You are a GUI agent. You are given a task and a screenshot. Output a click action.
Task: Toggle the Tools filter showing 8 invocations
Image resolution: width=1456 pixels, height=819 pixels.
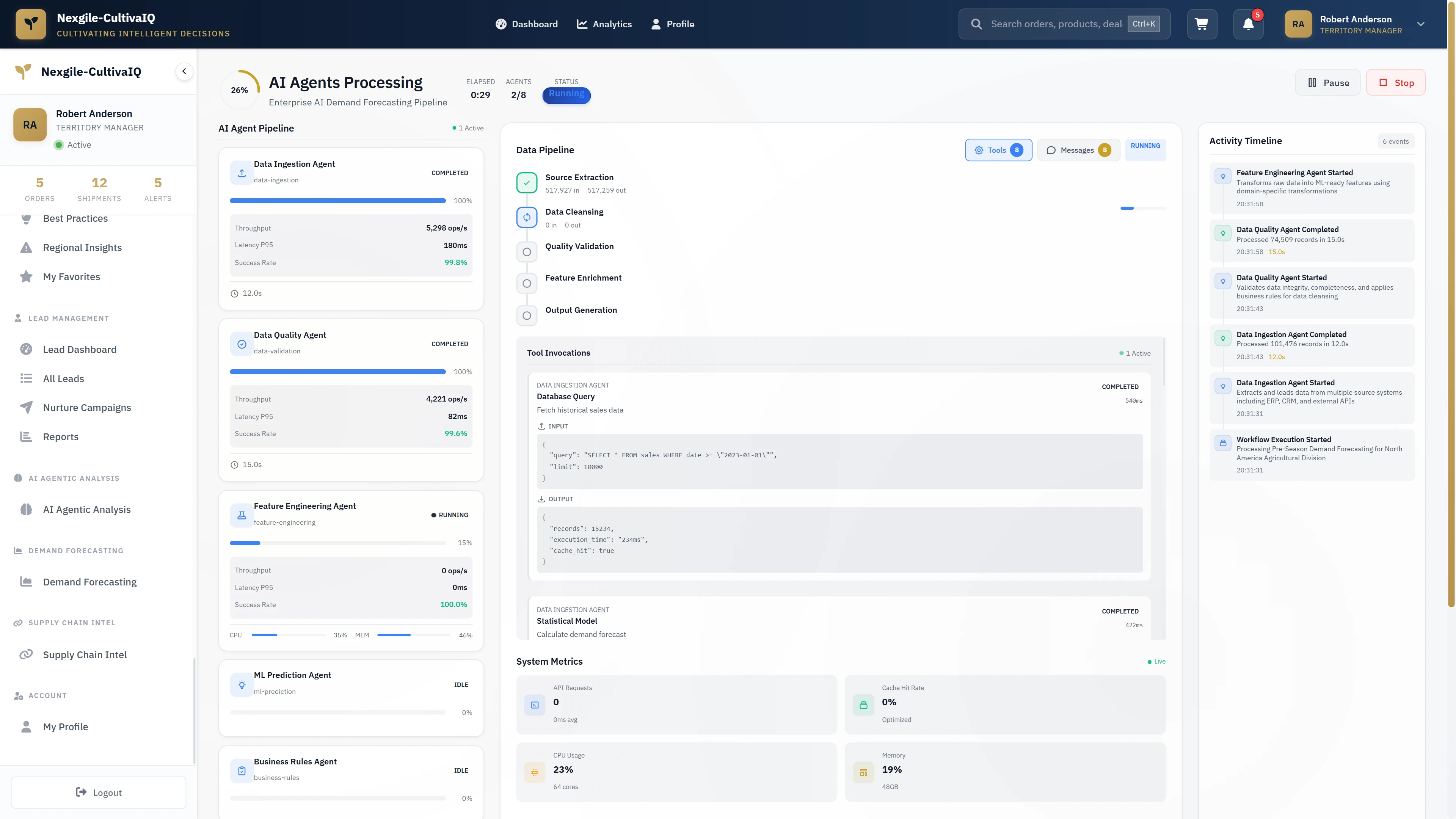tap(998, 150)
